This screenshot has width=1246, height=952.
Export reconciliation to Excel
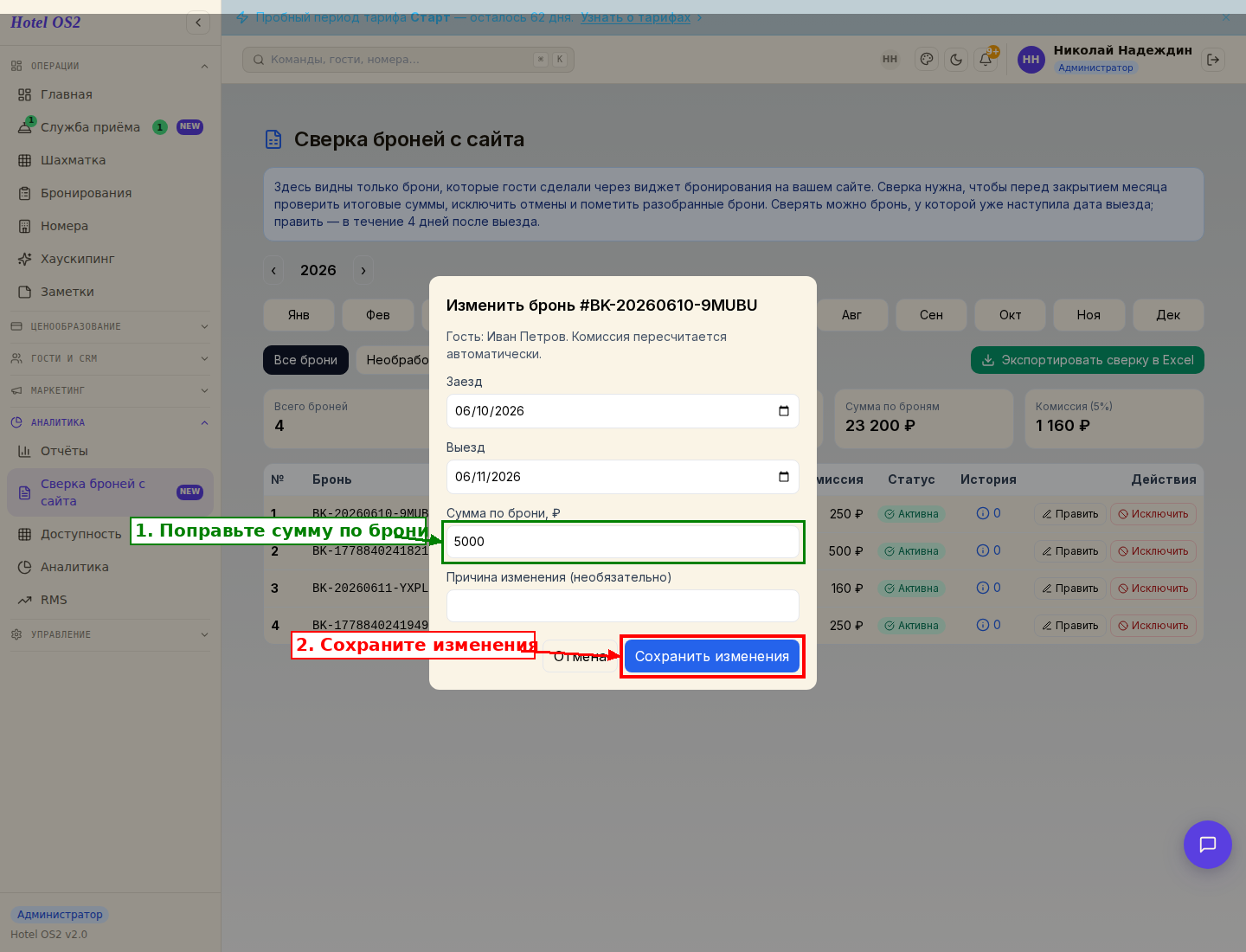(1088, 360)
